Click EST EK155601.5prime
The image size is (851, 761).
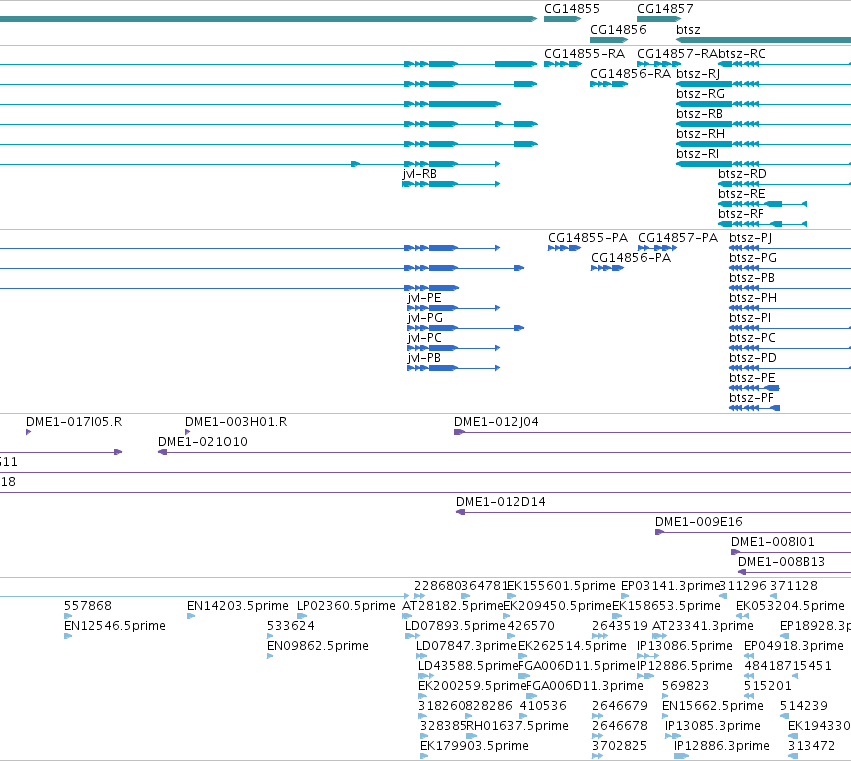tap(561, 586)
